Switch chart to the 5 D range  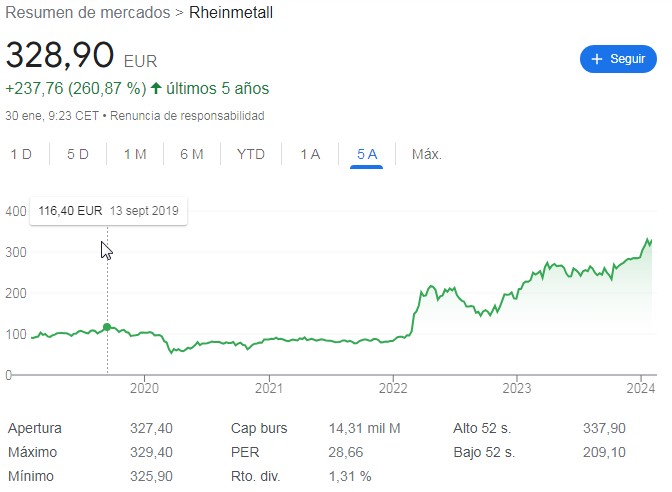tap(78, 154)
